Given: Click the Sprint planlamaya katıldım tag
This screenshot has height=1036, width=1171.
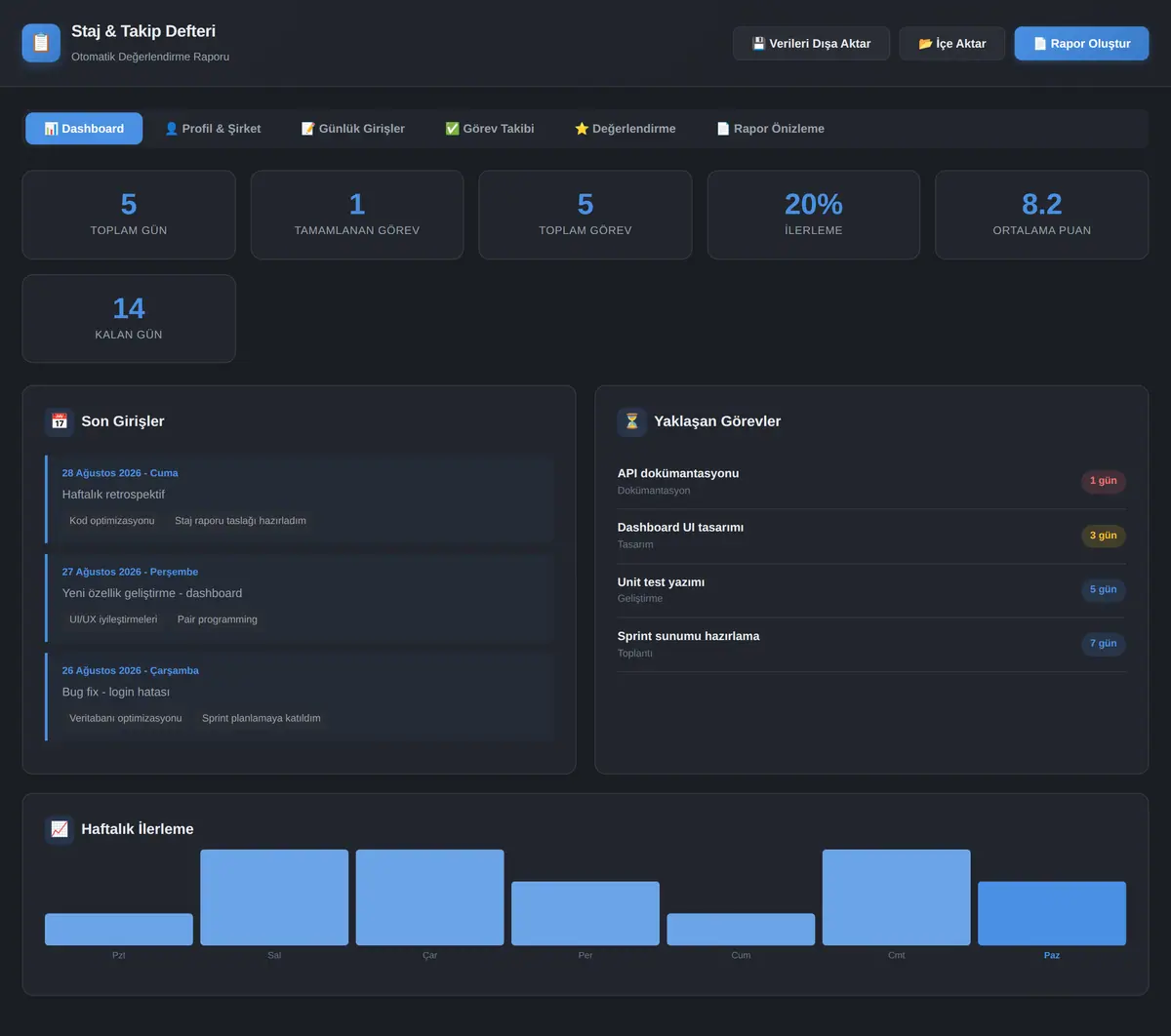Looking at the screenshot, I should coord(262,718).
